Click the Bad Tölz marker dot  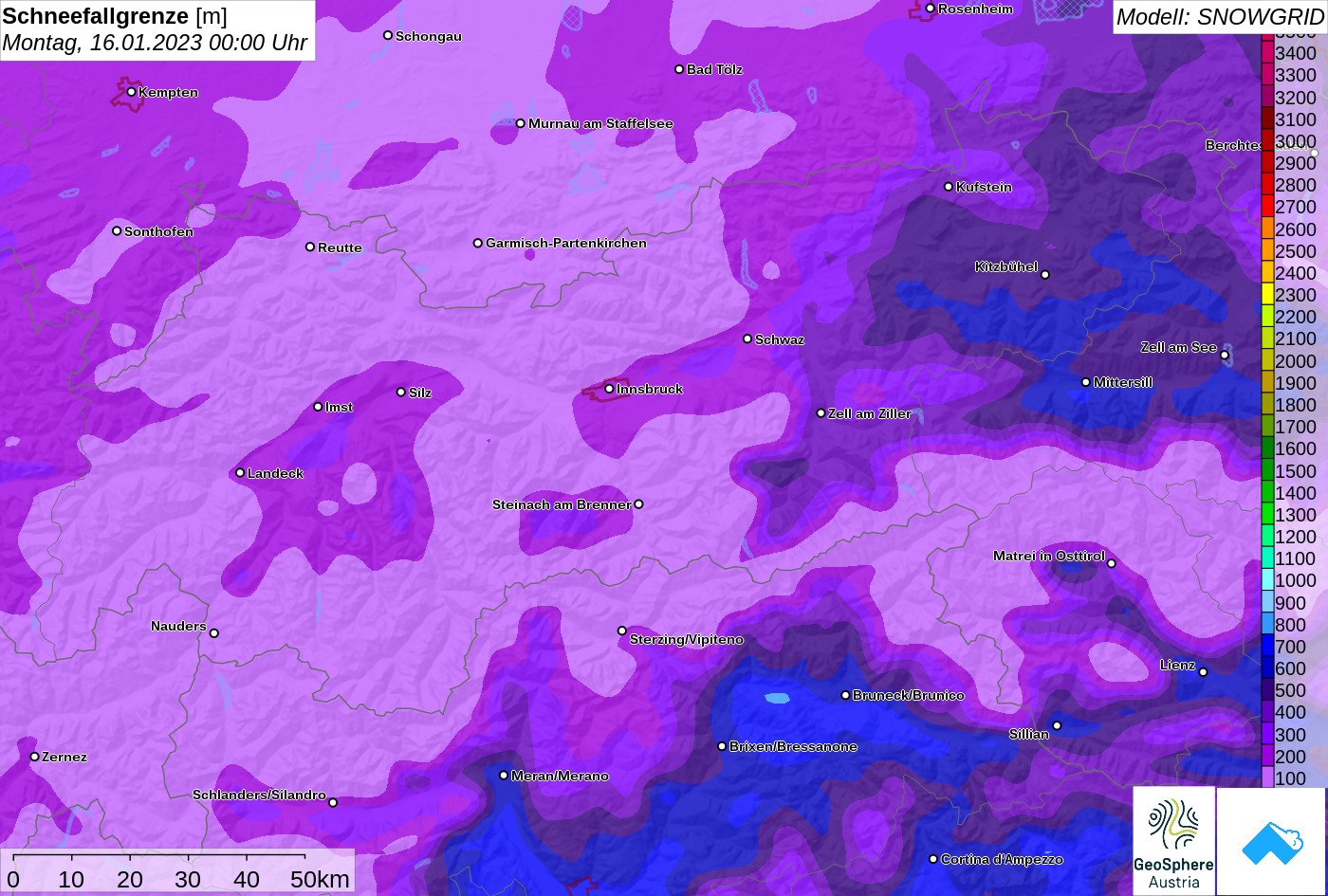coord(679,69)
